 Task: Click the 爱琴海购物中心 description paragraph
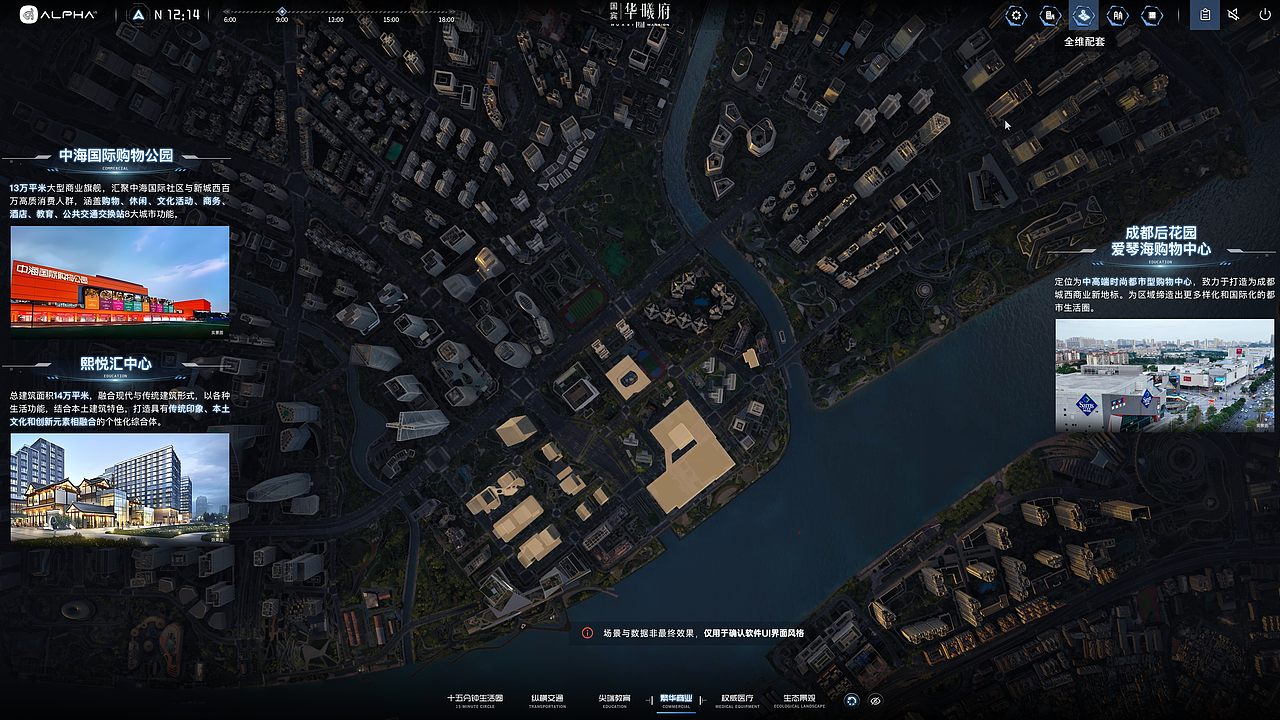coord(1165,295)
